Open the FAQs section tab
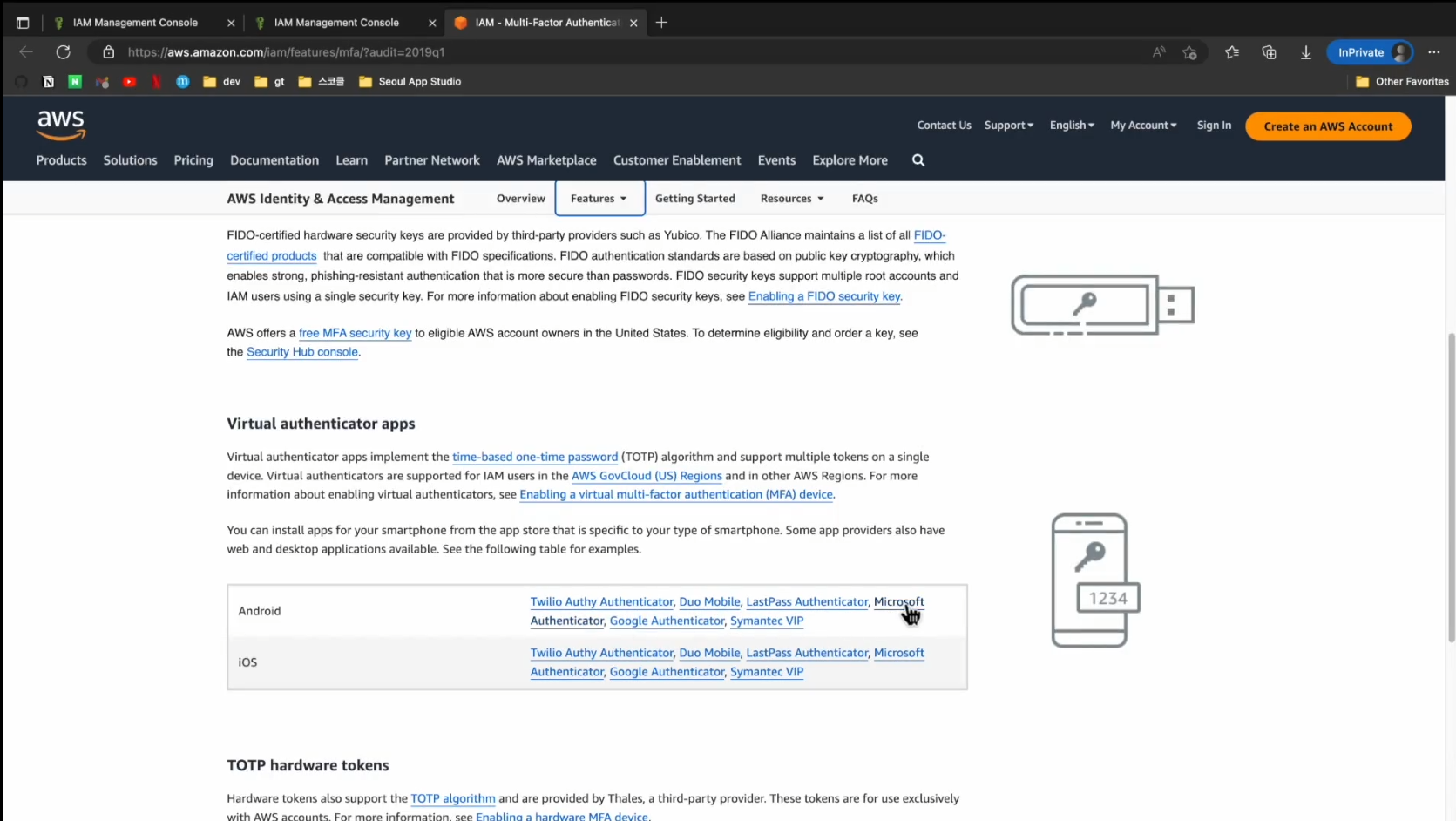 pyautogui.click(x=865, y=199)
